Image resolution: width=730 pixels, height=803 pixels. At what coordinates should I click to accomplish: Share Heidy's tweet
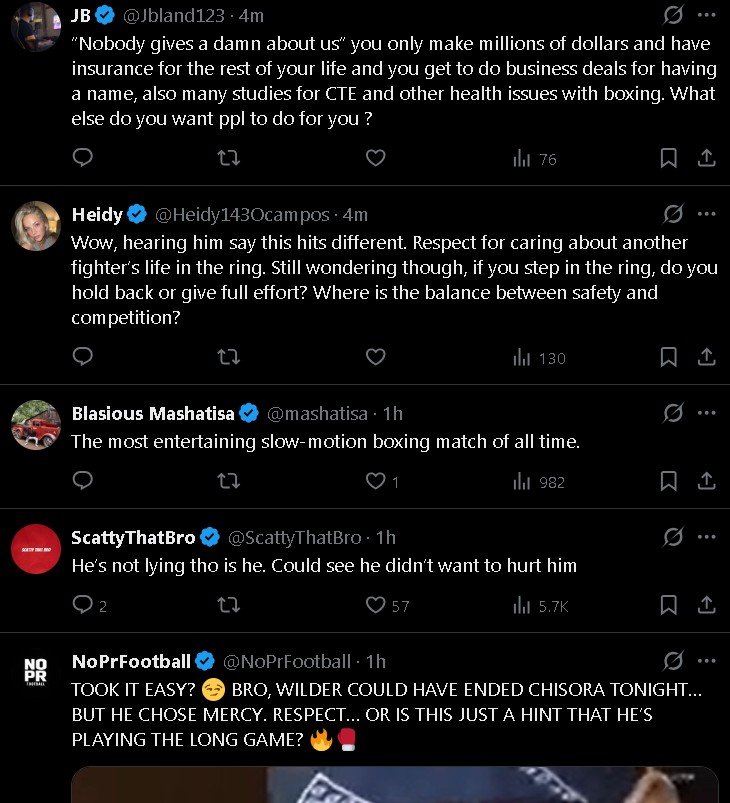click(705, 357)
